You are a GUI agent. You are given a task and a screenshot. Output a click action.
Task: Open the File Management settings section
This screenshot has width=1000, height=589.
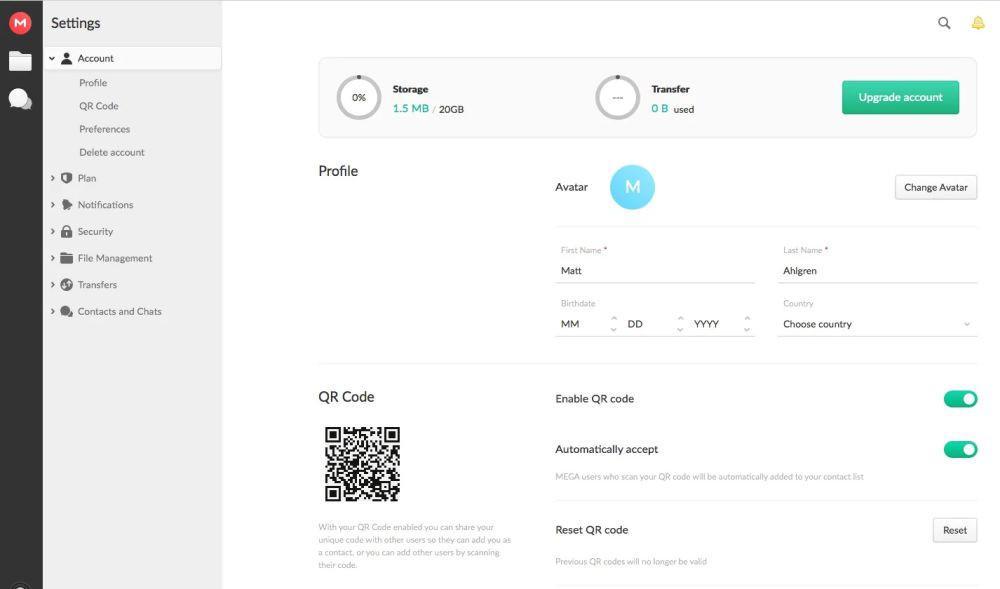pos(115,258)
